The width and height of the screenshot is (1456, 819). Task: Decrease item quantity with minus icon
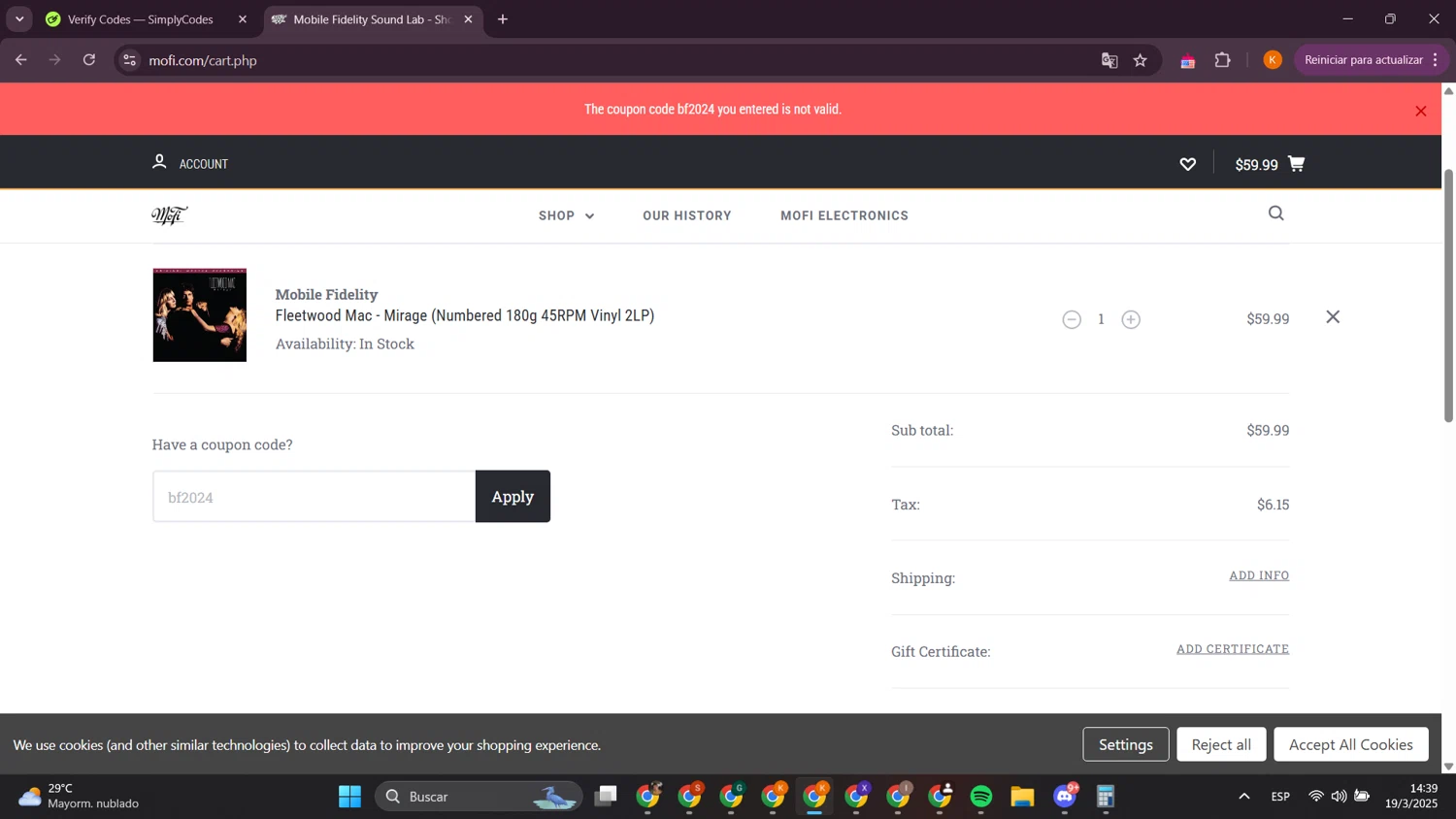pyautogui.click(x=1072, y=319)
